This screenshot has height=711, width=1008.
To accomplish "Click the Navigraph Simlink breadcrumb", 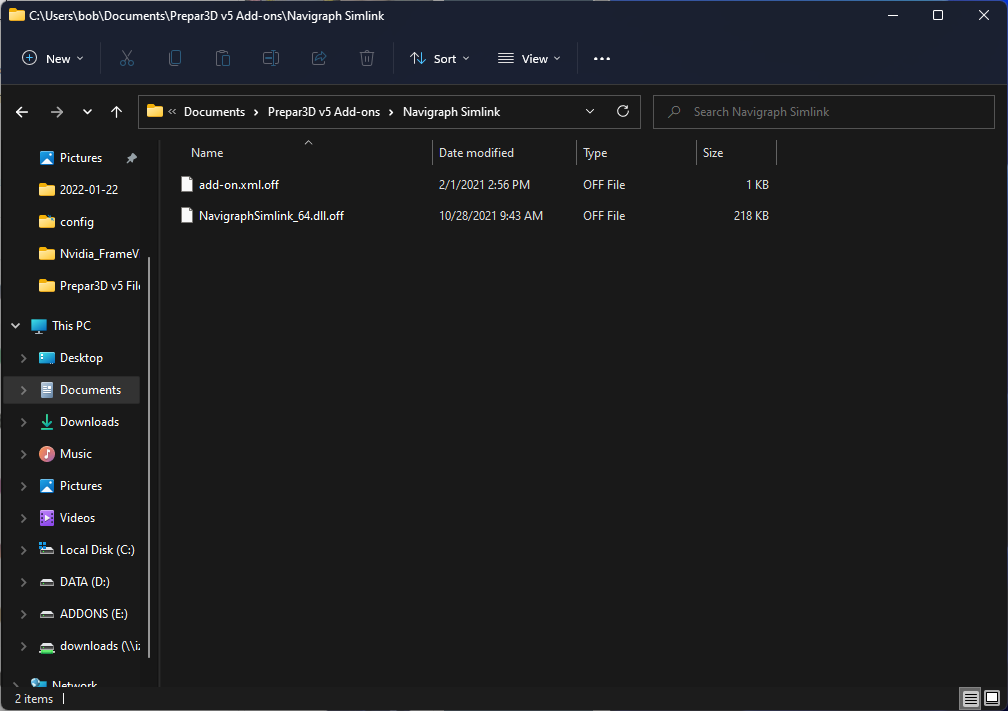I will pyautogui.click(x=451, y=112).
